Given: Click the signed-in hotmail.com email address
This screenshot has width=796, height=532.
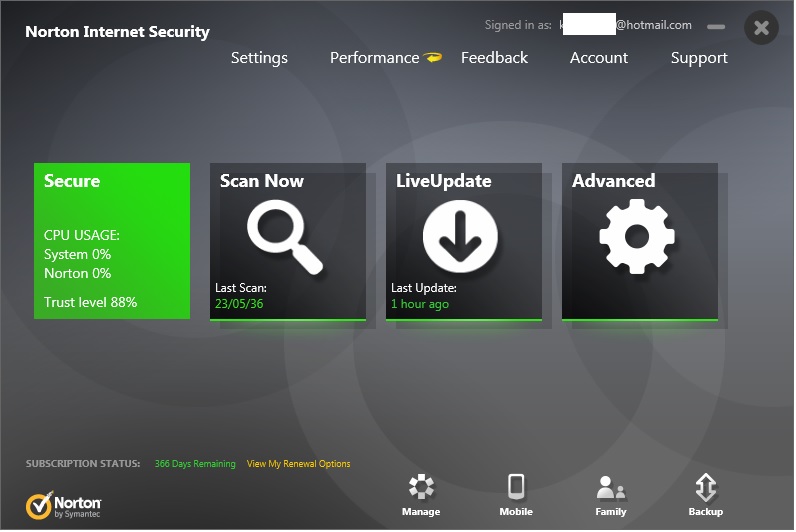Looking at the screenshot, I should pyautogui.click(x=625, y=25).
